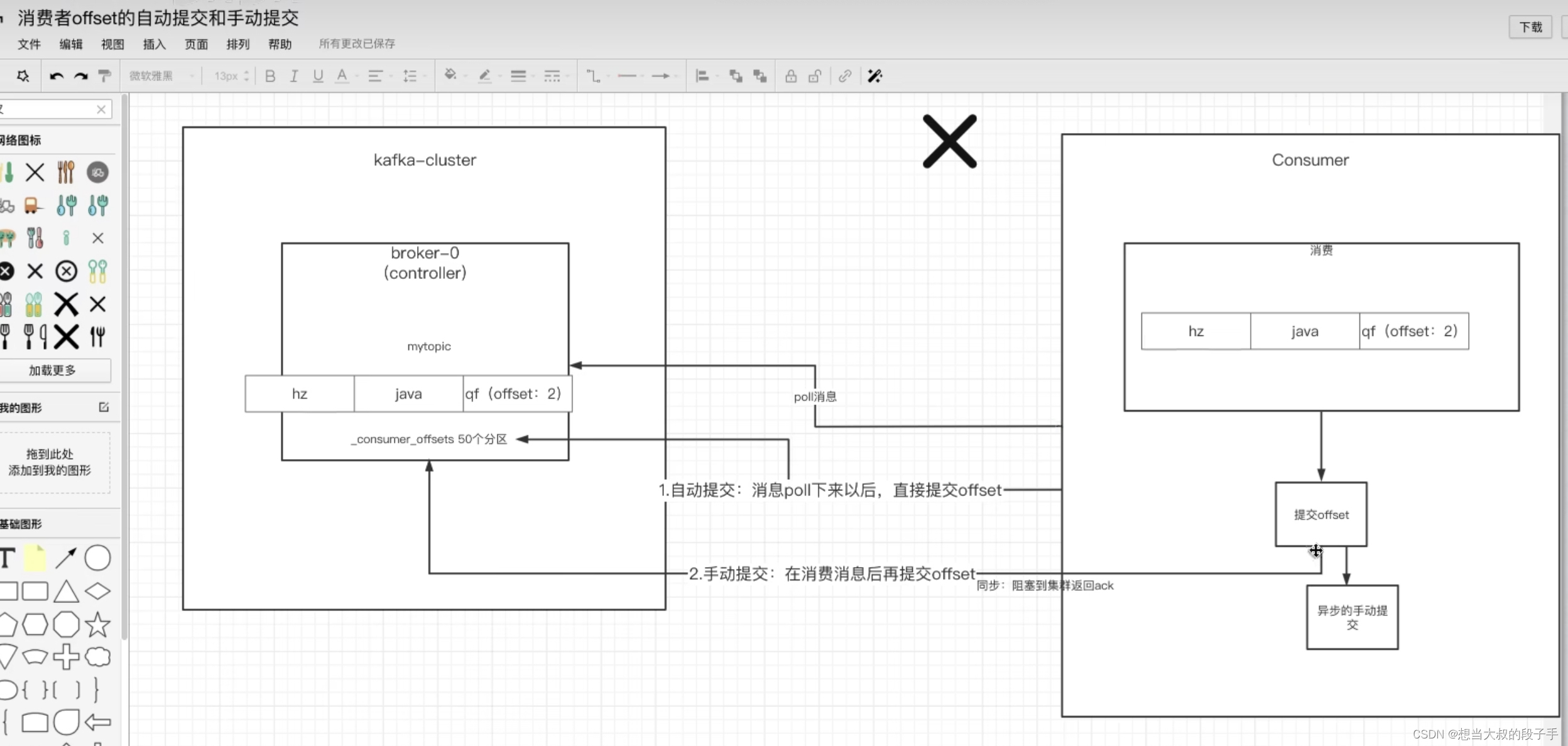Click the insert link icon
This screenshot has width=1568, height=746.
pyautogui.click(x=845, y=76)
